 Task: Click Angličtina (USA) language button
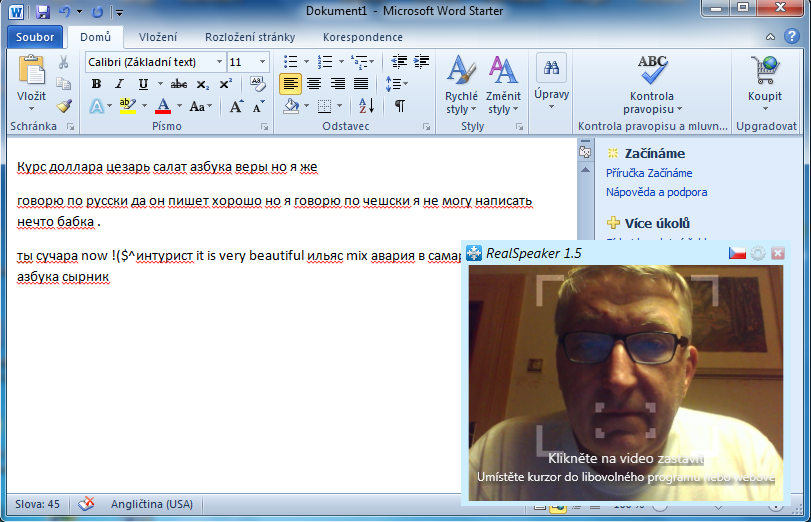click(x=152, y=504)
